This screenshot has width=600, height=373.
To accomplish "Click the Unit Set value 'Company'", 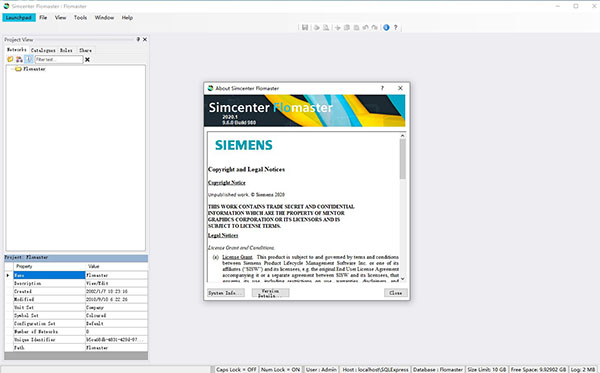I will point(116,308).
